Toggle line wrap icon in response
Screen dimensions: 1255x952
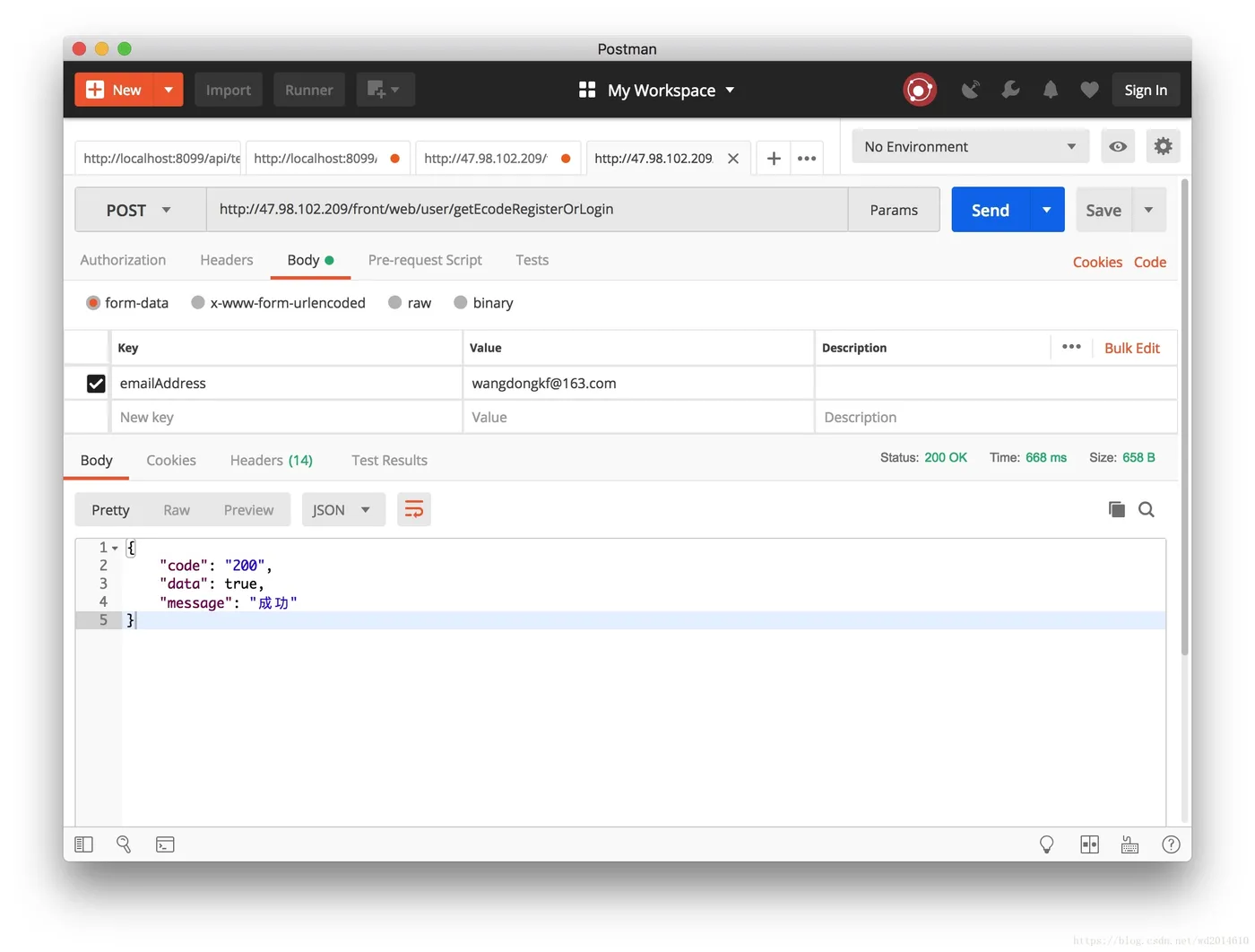tap(414, 509)
